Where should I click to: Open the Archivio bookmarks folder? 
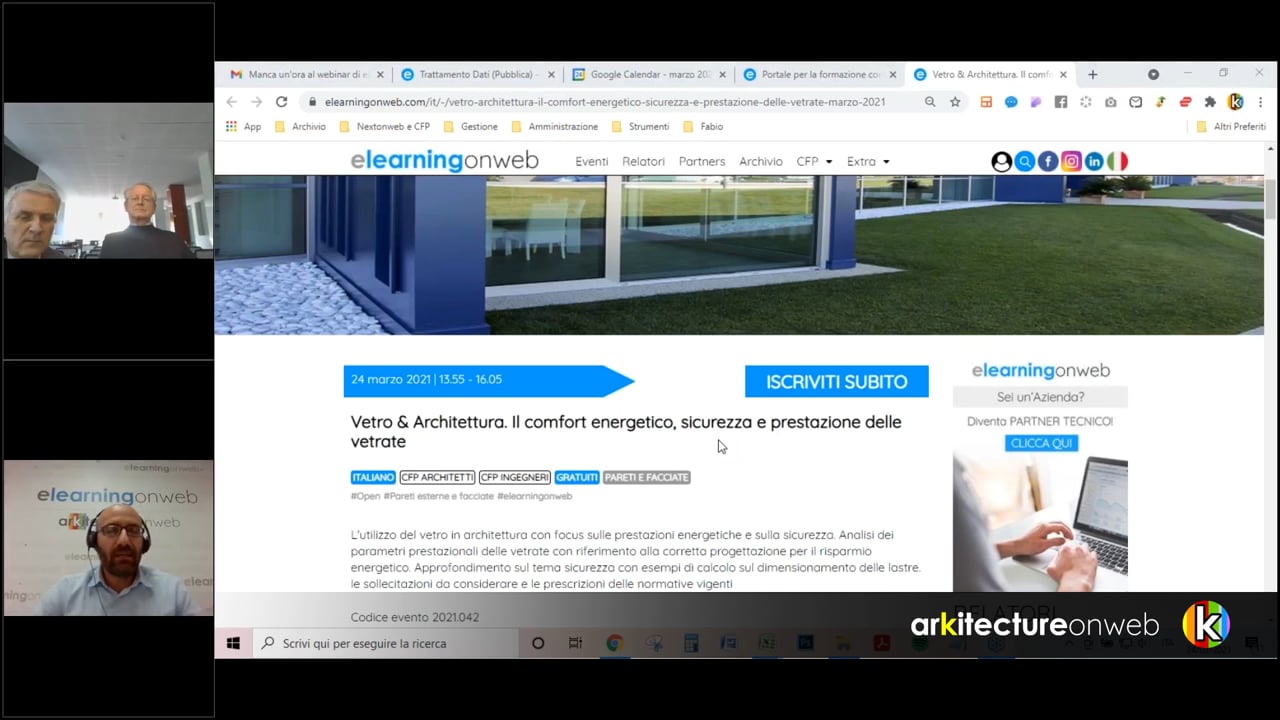coord(300,127)
